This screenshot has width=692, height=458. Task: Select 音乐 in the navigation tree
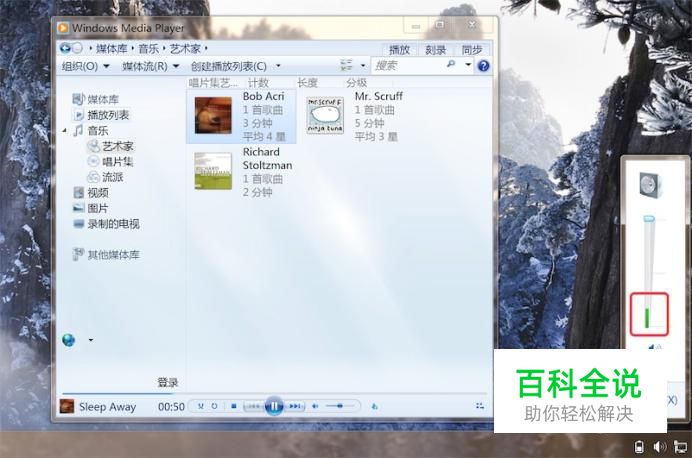coord(90,131)
